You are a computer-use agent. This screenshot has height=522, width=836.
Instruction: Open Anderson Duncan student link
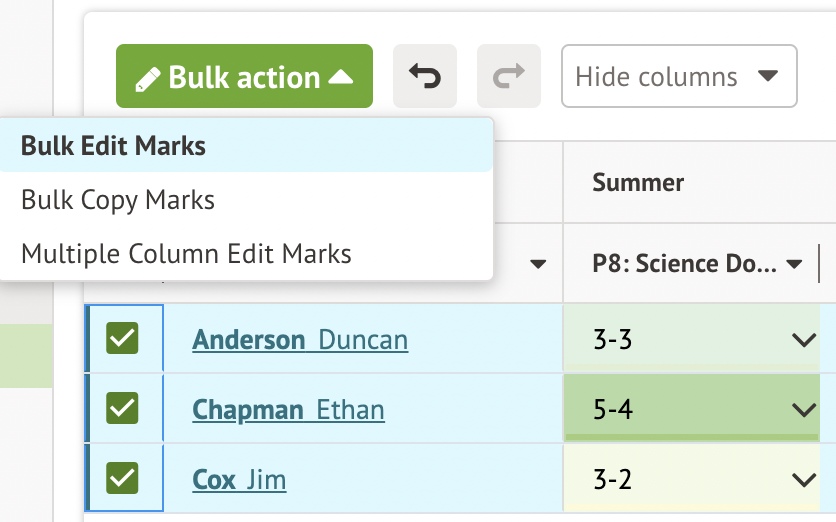[x=300, y=340]
